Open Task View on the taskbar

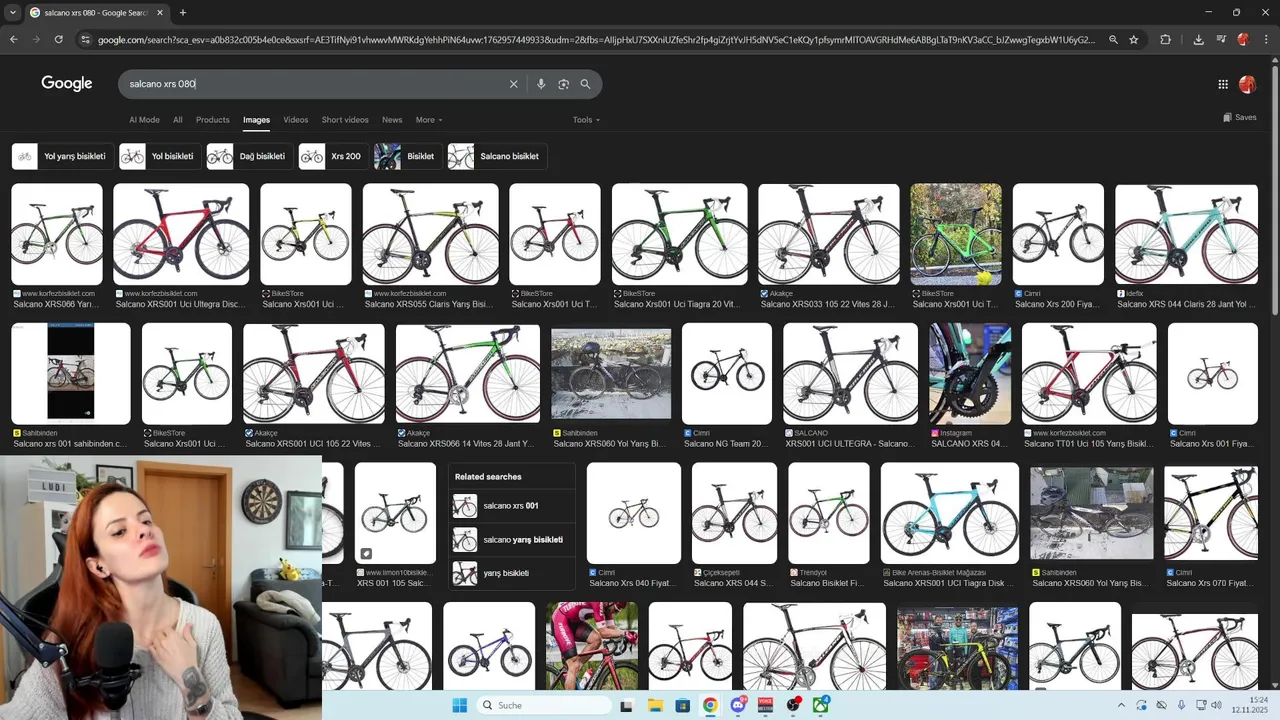click(x=627, y=705)
